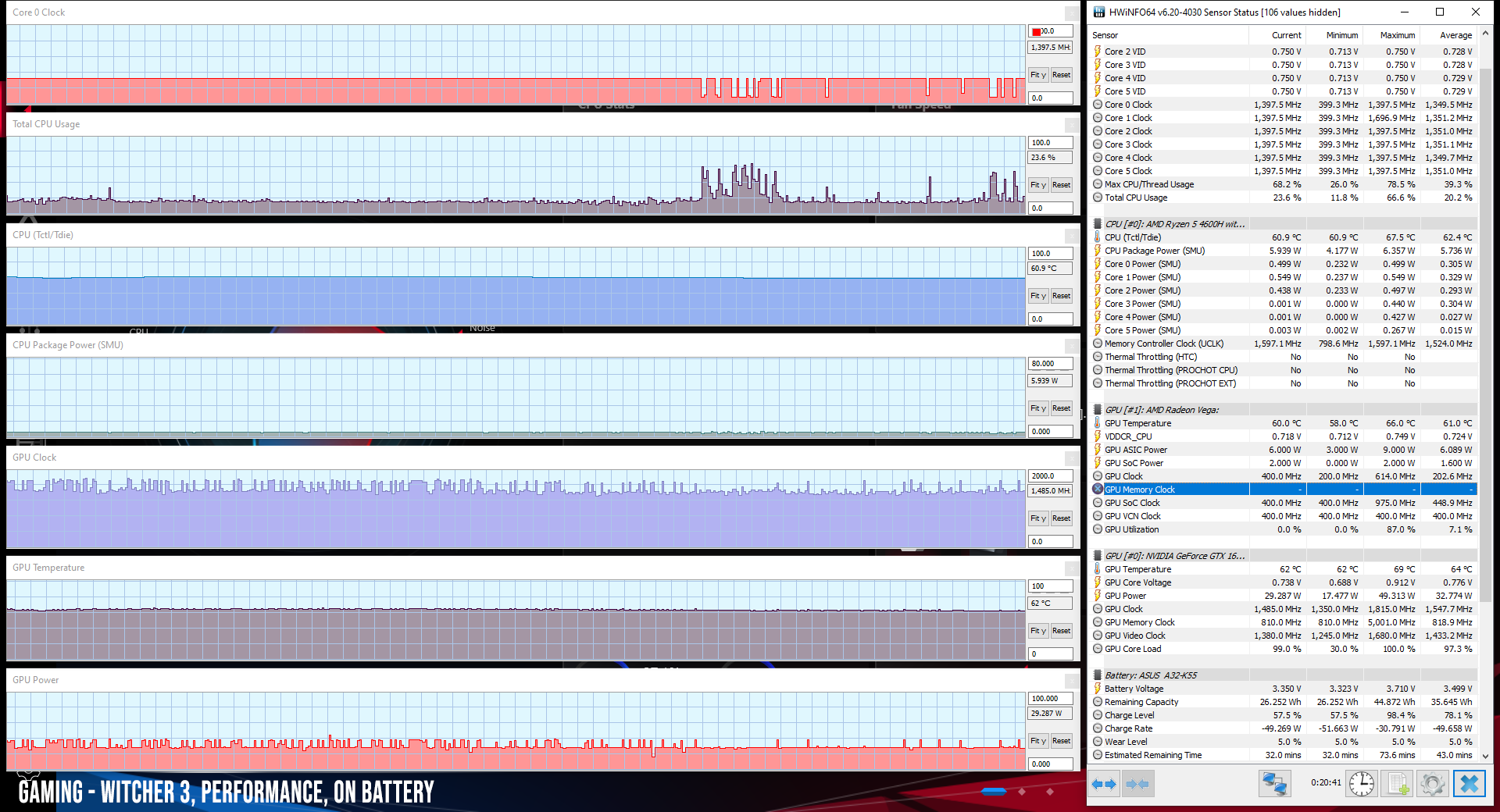Click CPU chip icon of AMD Ryzen header

click(1098, 224)
